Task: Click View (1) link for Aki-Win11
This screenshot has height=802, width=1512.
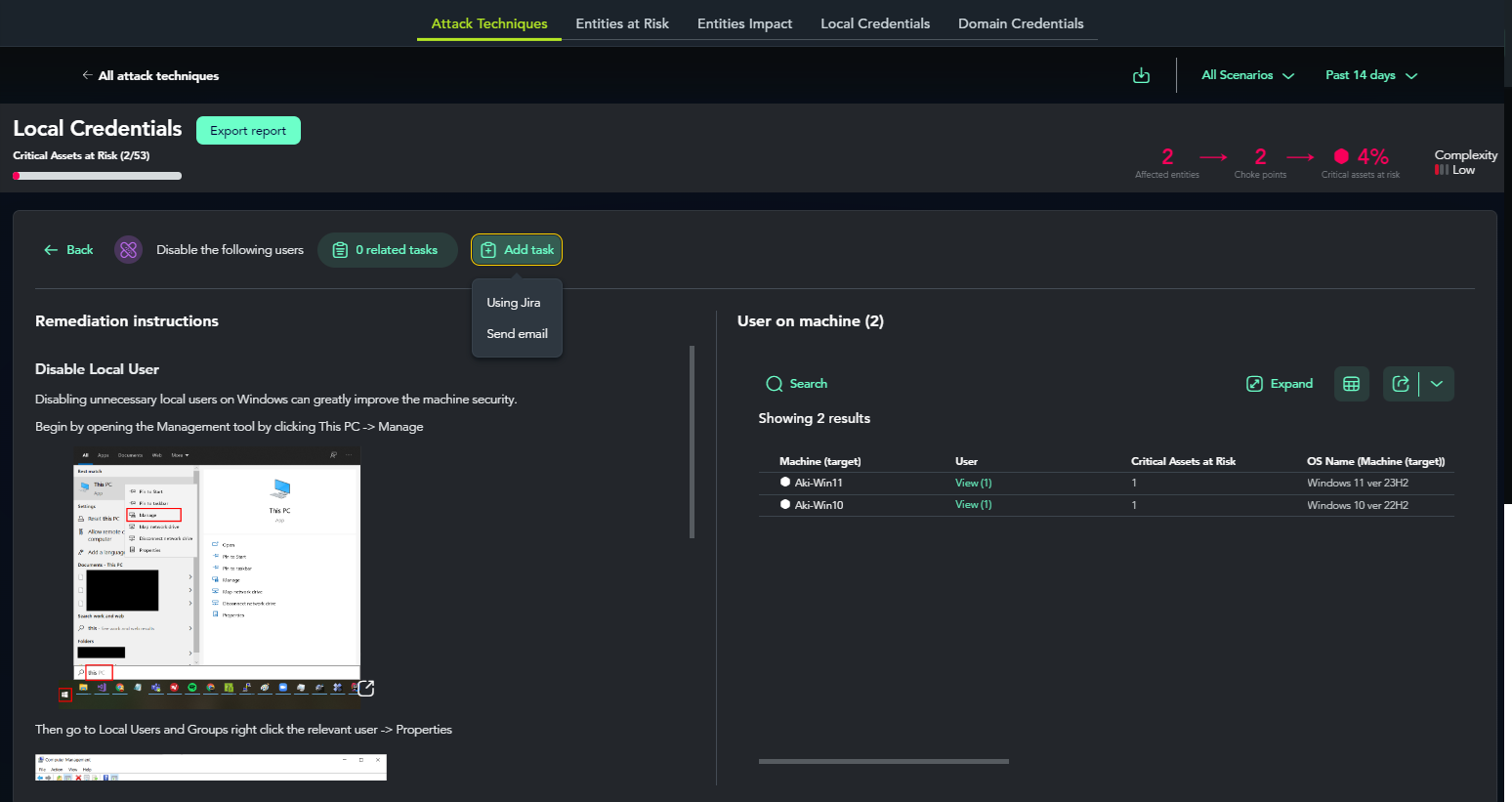Action: pyautogui.click(x=974, y=483)
